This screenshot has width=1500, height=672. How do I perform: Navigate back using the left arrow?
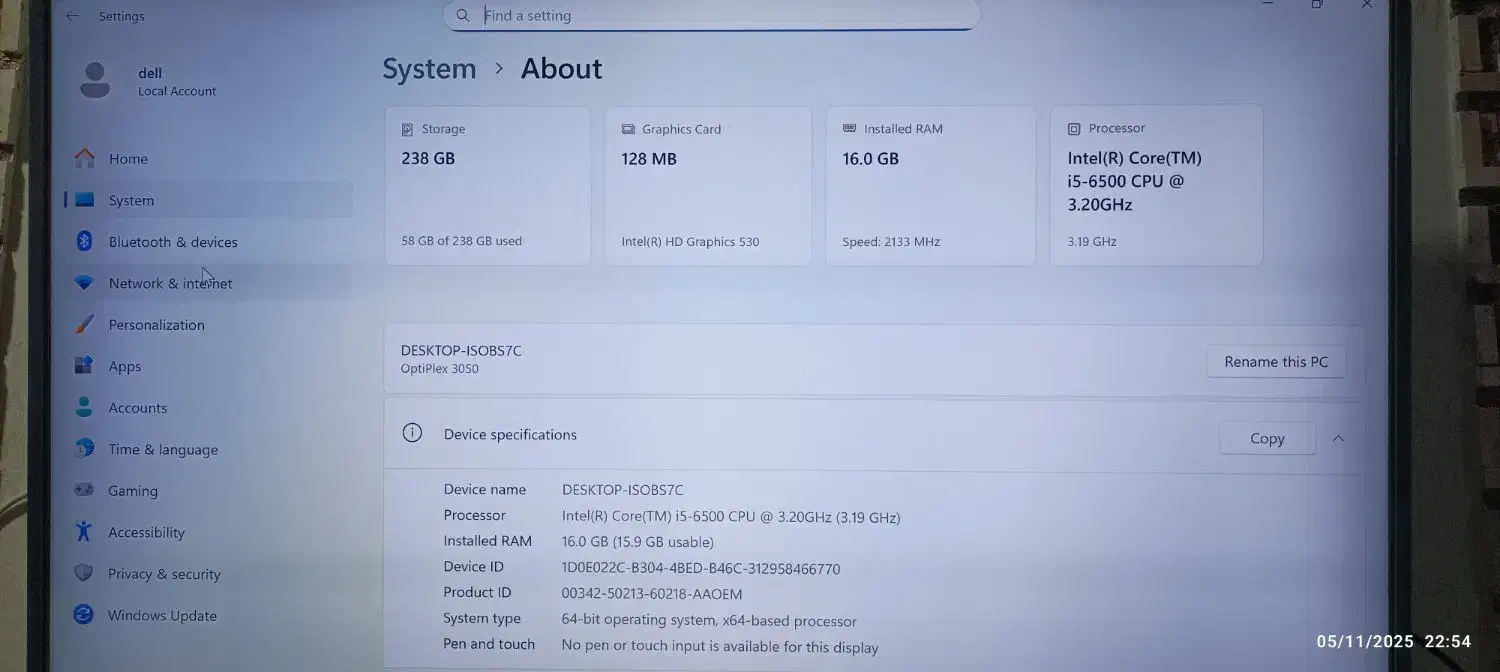[71, 15]
